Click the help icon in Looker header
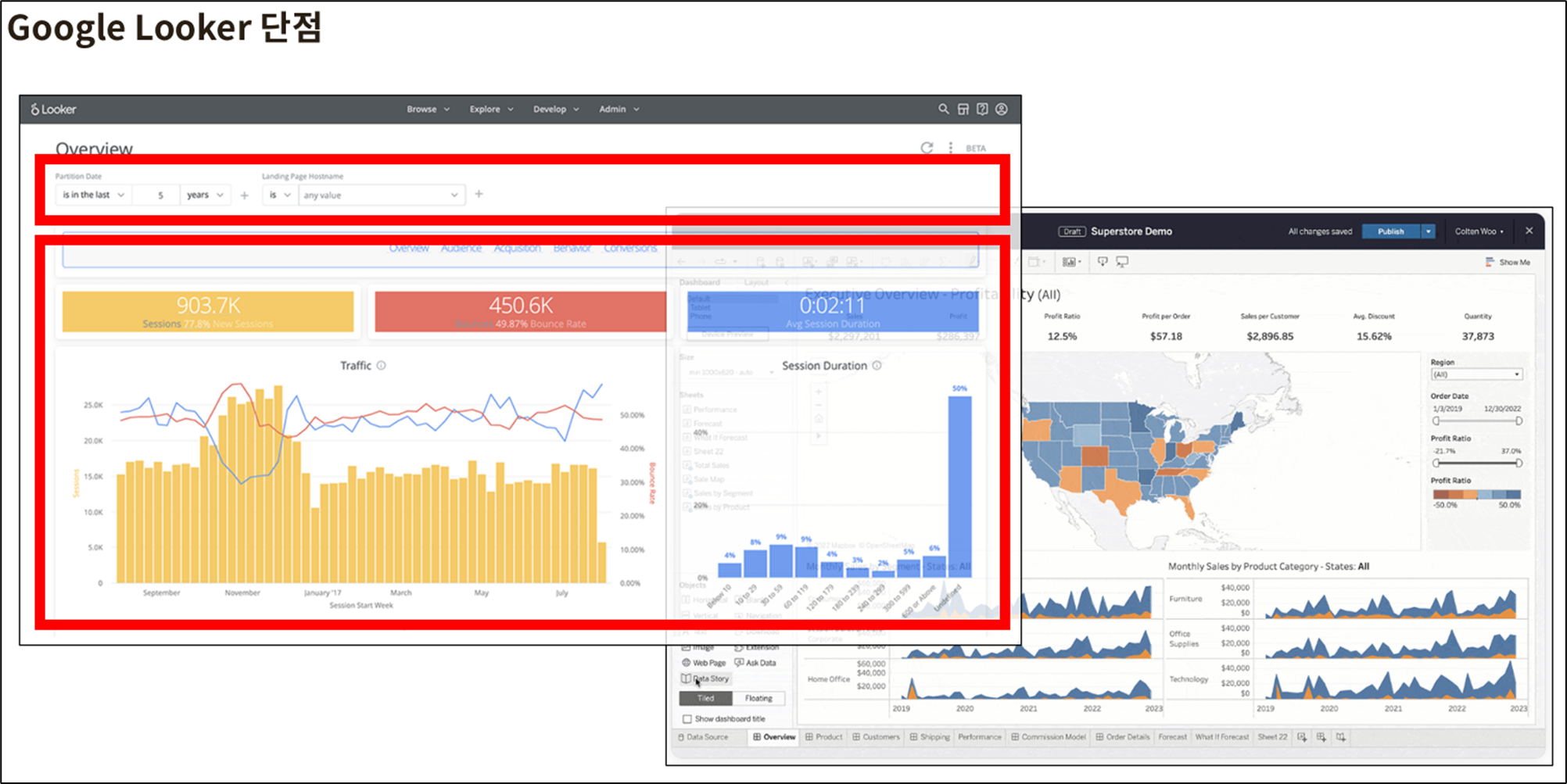The image size is (1567, 784). pyautogui.click(x=982, y=109)
